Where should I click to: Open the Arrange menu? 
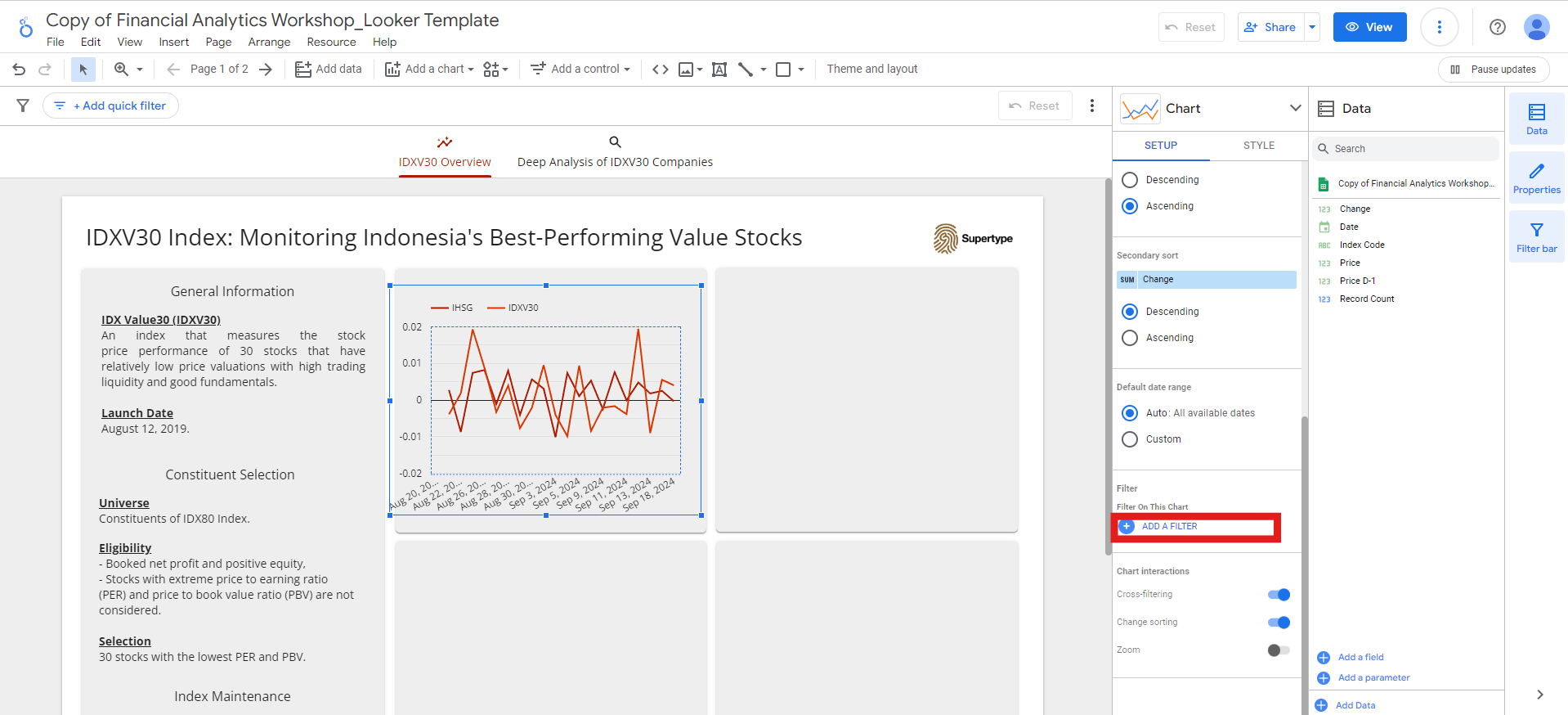(x=269, y=43)
